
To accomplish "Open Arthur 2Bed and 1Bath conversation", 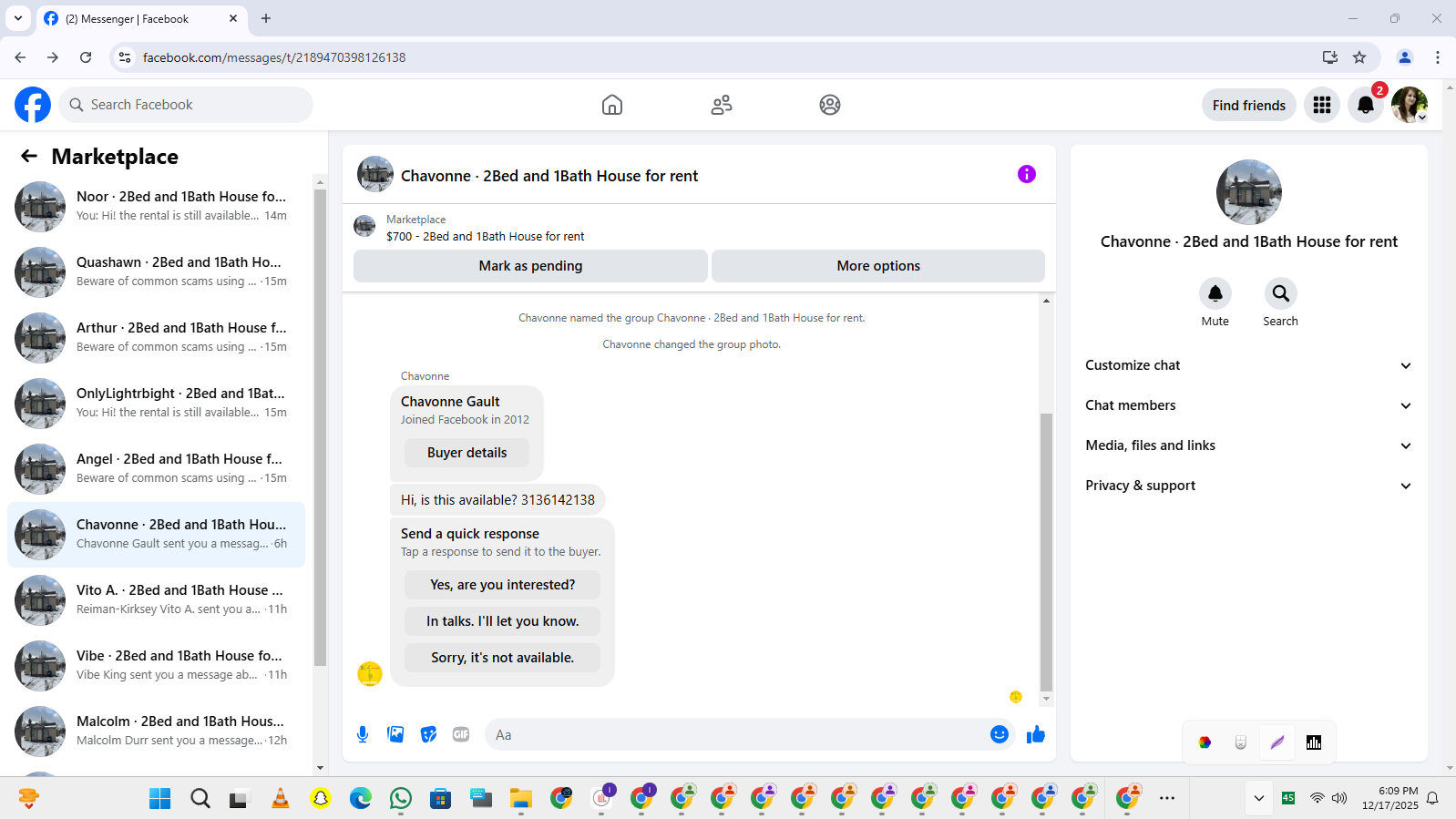I will pos(157,337).
